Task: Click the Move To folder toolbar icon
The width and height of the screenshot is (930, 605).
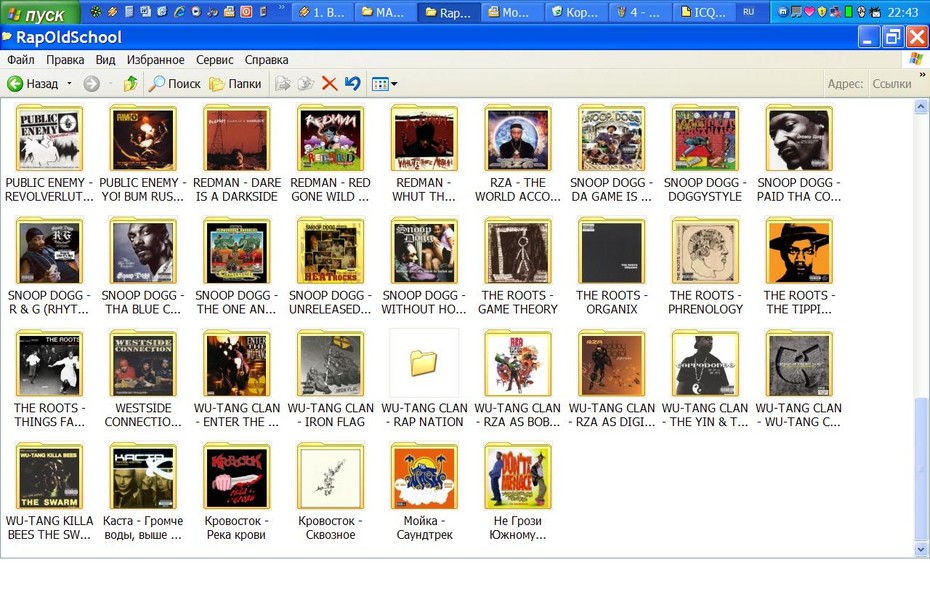Action: [x=283, y=84]
